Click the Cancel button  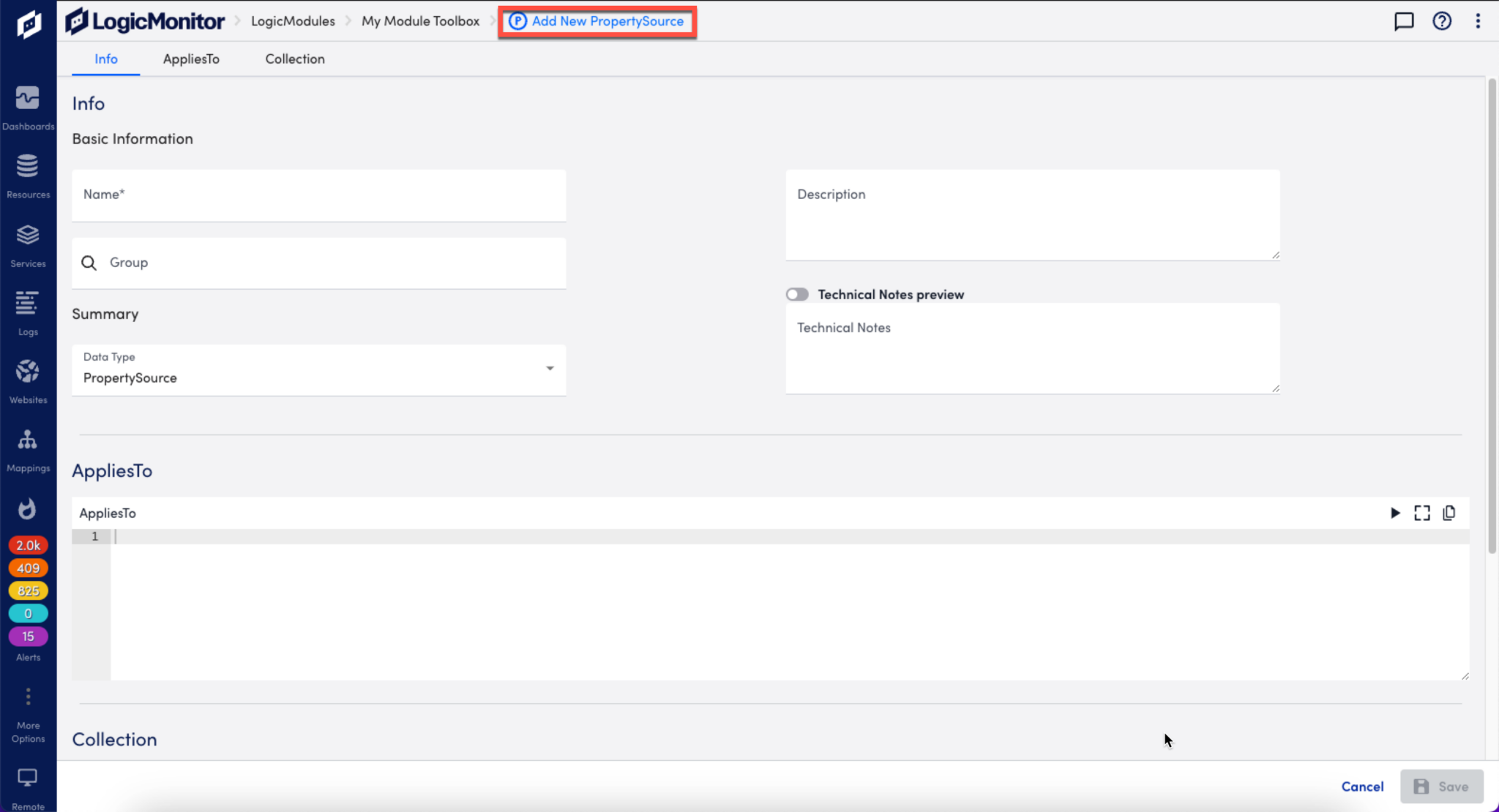[x=1362, y=786]
